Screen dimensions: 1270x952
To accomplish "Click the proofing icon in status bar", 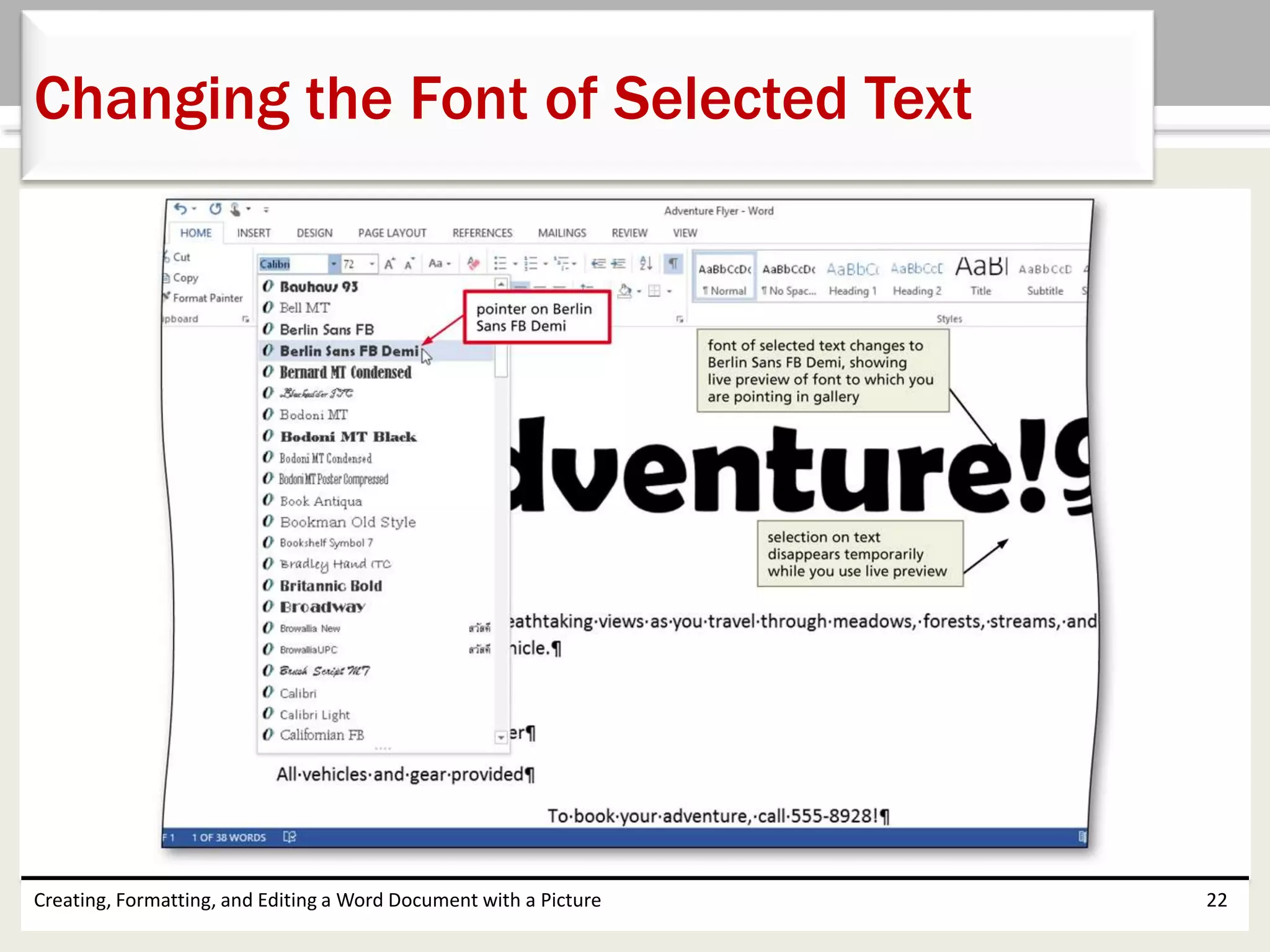I will [x=290, y=837].
